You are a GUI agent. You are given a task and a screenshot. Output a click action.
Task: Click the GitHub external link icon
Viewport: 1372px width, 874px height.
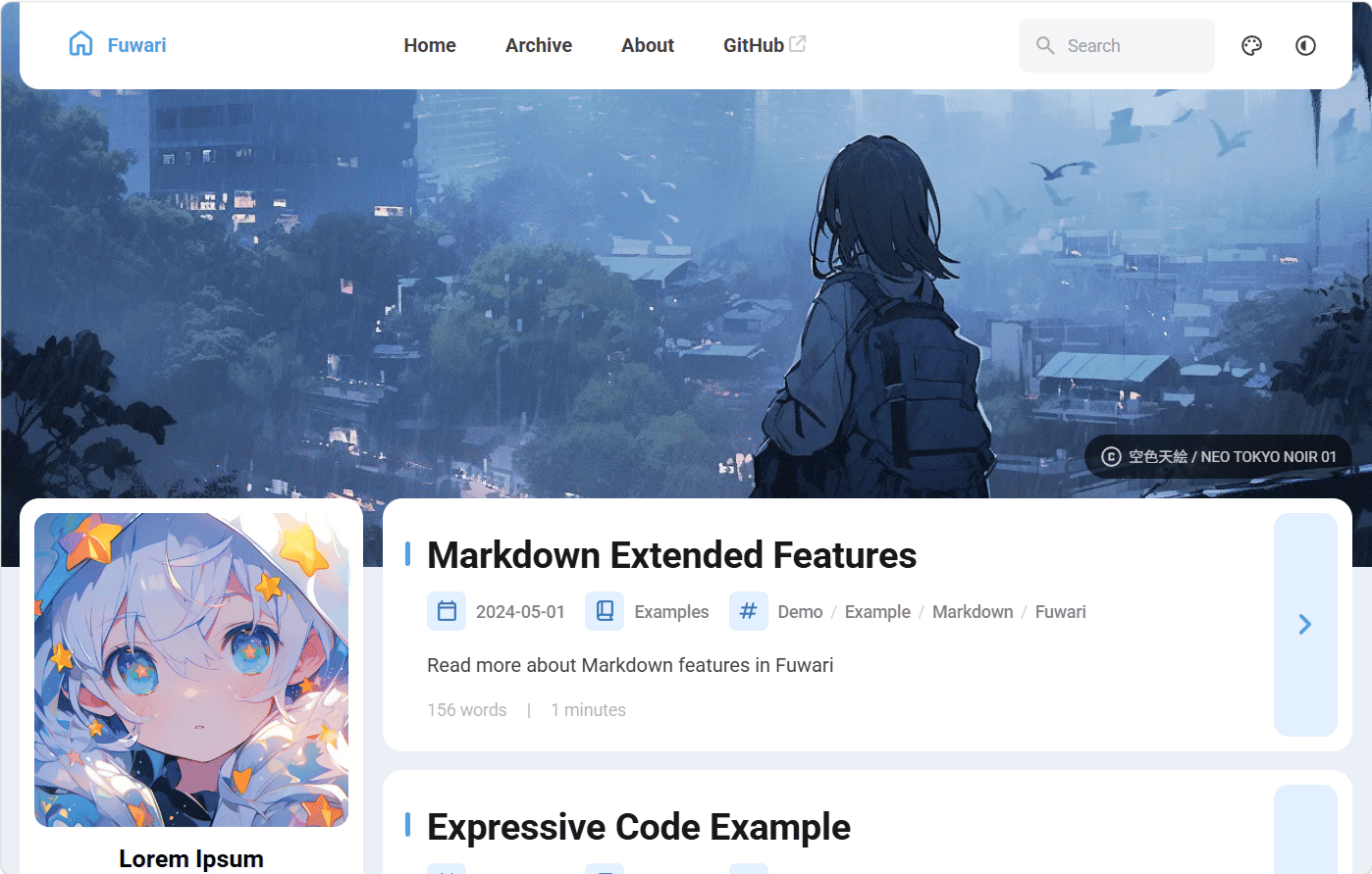(798, 44)
